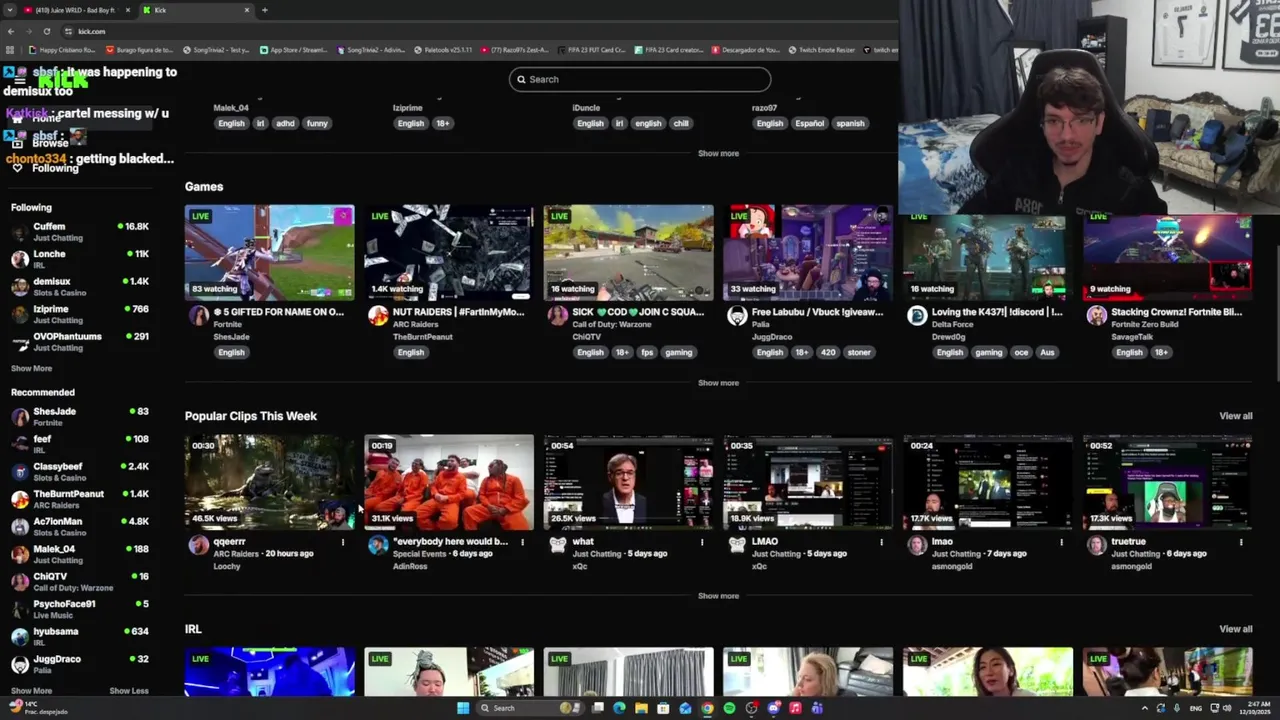1280x720 pixels.
Task: Open JuggDraco Palia stream thumbnail
Action: [808, 252]
